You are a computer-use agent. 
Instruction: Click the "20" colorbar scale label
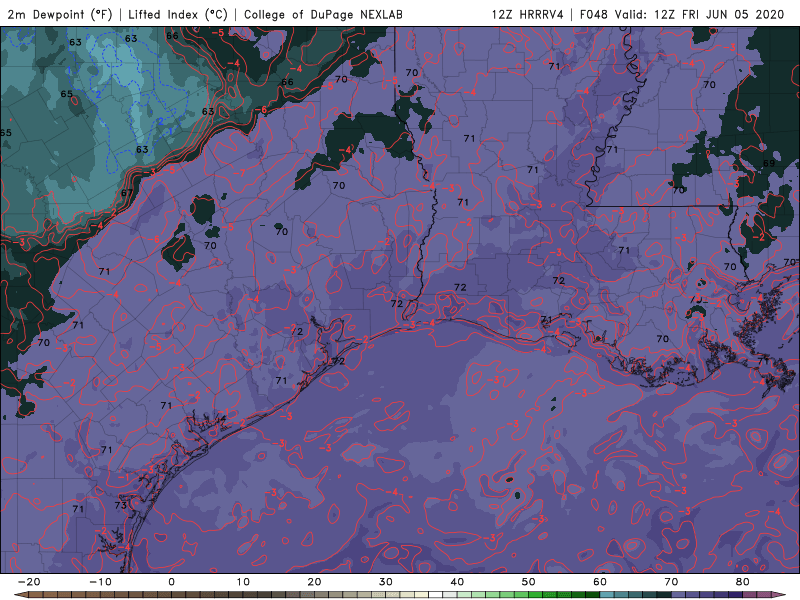pos(314,582)
